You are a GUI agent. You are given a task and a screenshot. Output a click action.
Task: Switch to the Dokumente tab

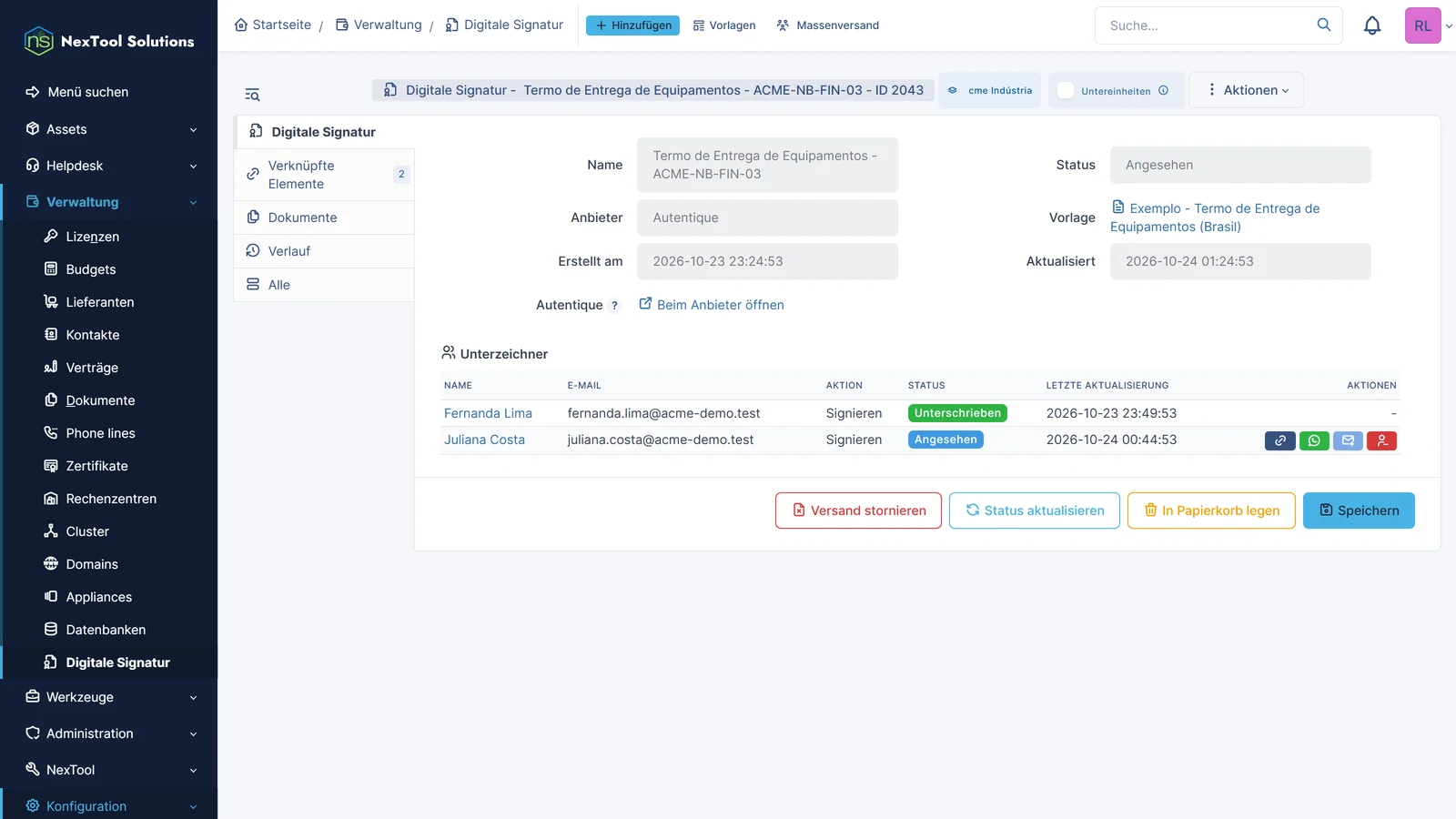tap(324, 217)
